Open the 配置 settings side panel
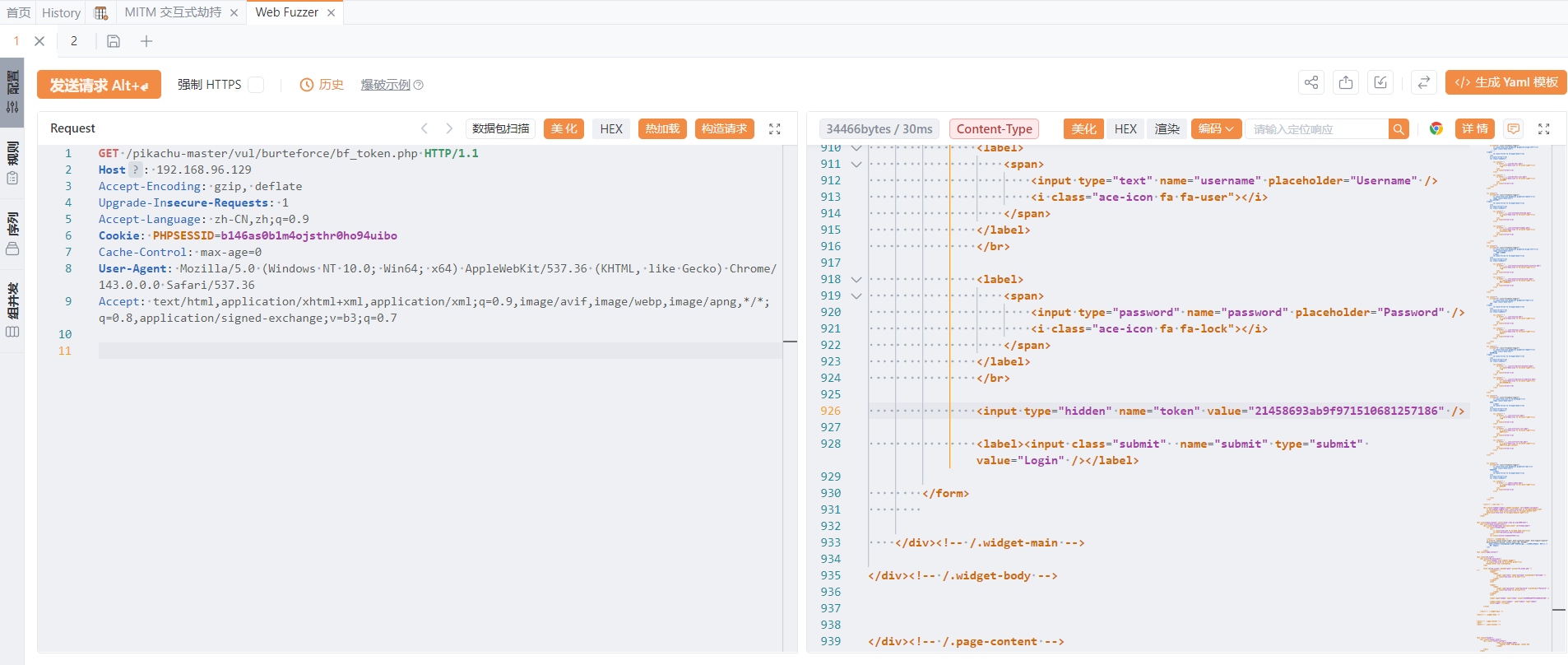Image resolution: width=1568 pixels, height=665 pixels. [12, 92]
